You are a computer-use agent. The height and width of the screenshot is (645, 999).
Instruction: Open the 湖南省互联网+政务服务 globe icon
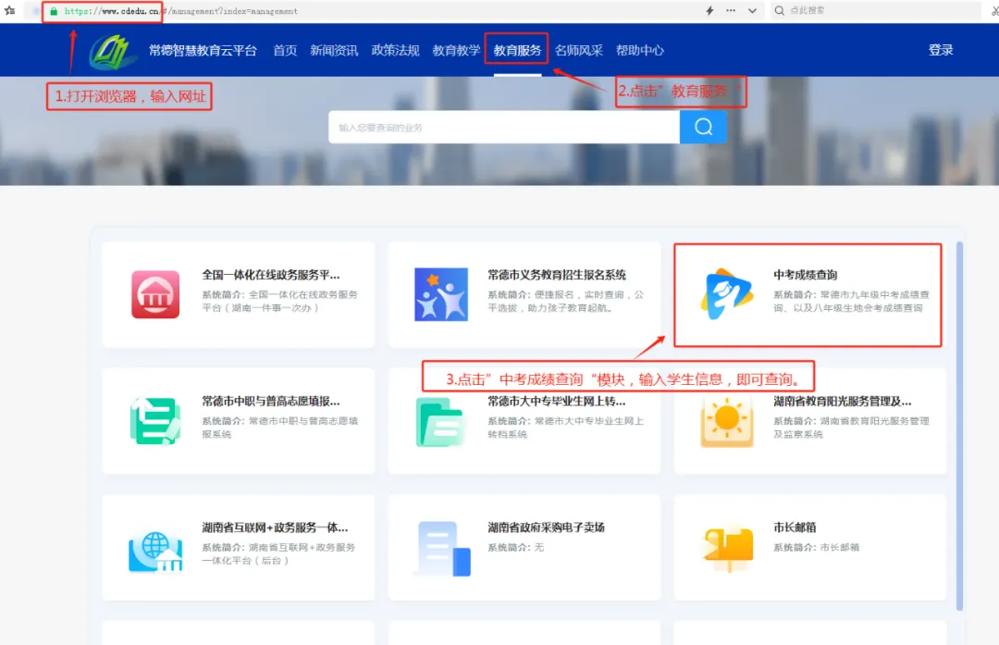pyautogui.click(x=155, y=548)
